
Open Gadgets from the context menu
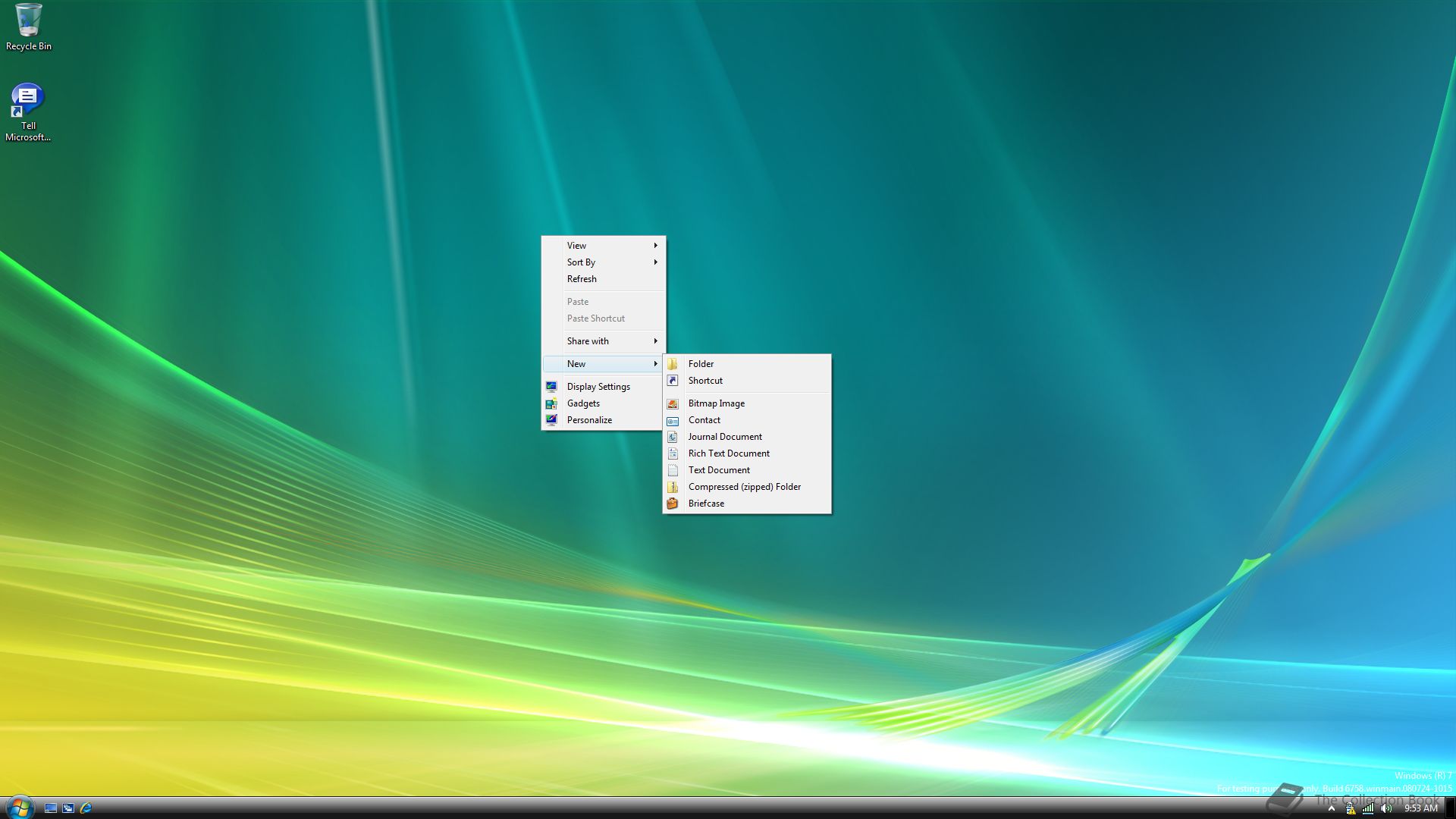(604, 403)
